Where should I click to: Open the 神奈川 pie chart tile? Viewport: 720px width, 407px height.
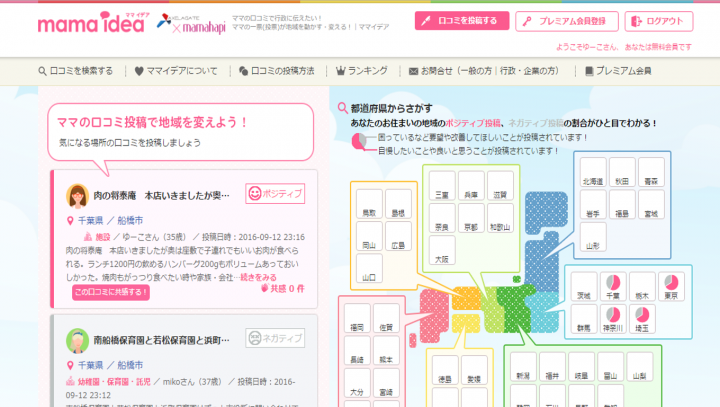(x=613, y=319)
